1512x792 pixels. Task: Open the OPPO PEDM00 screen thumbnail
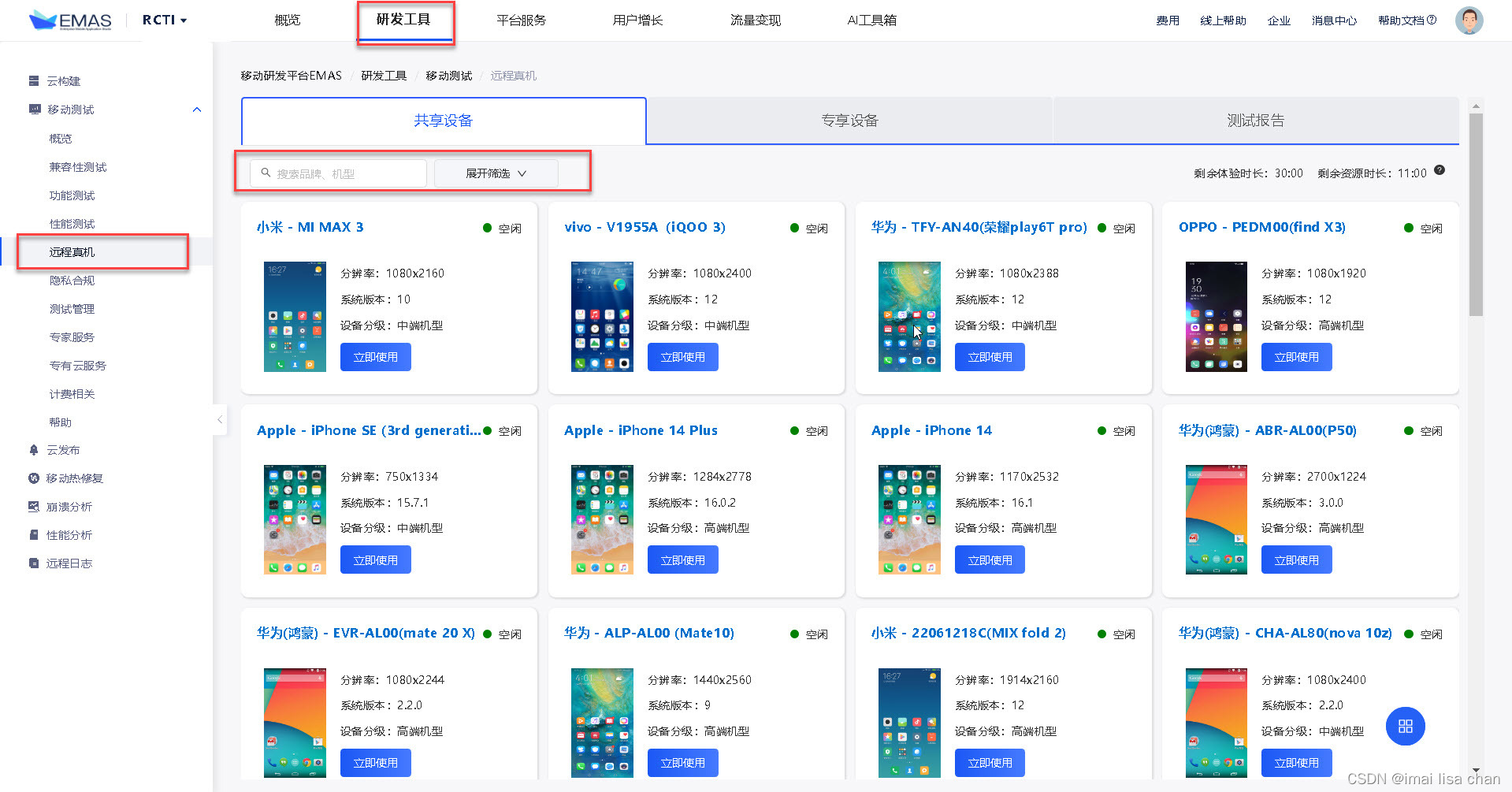click(x=1217, y=317)
